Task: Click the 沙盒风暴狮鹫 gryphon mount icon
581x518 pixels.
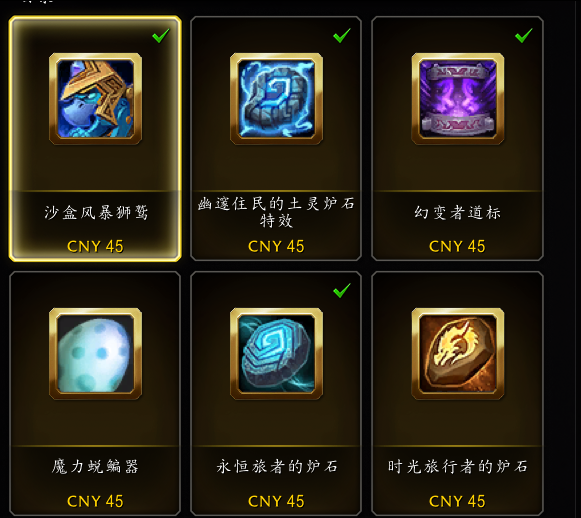Action: [95, 99]
